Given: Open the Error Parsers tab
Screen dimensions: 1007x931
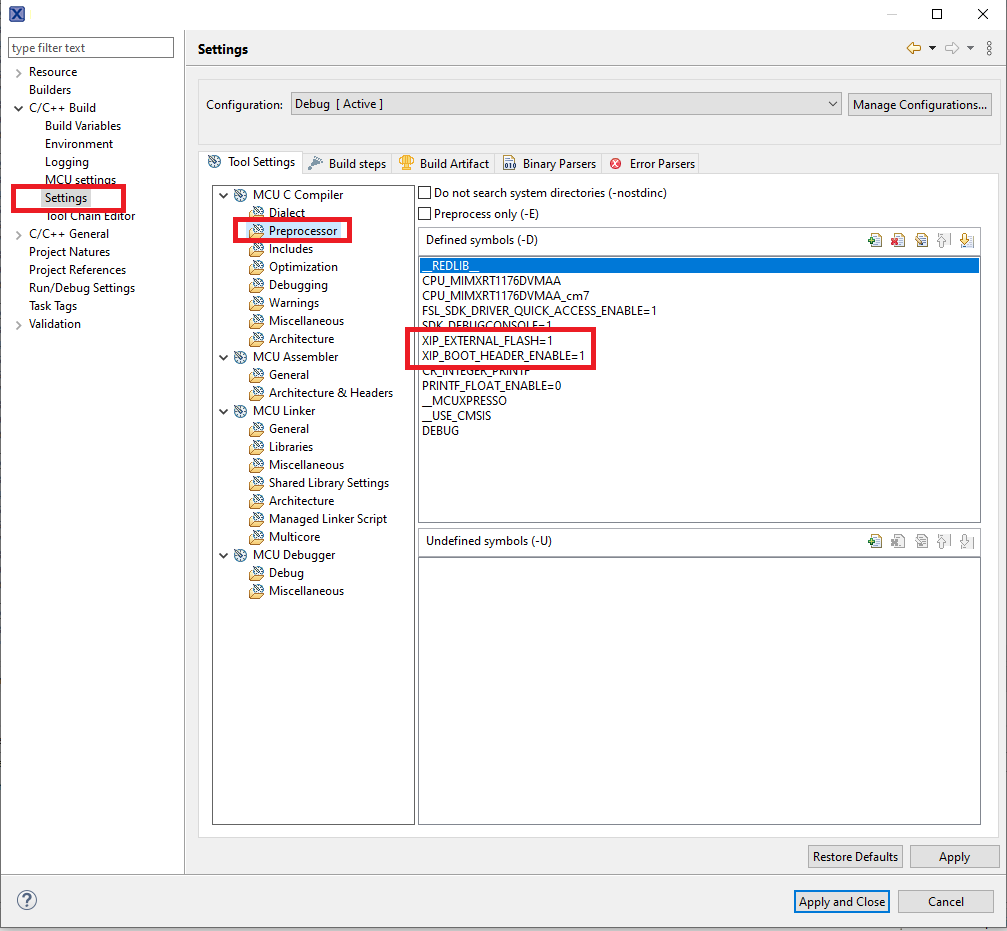Looking at the screenshot, I should (x=653, y=163).
